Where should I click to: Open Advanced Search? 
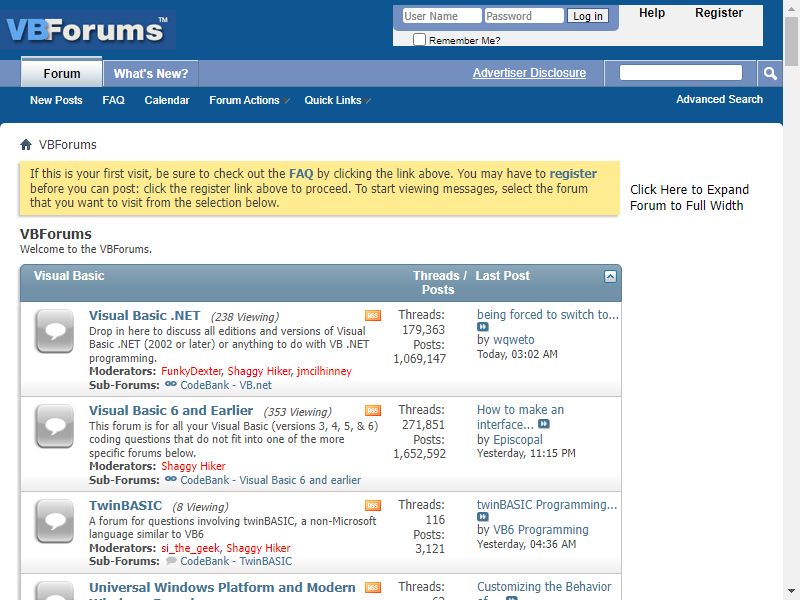coord(719,99)
